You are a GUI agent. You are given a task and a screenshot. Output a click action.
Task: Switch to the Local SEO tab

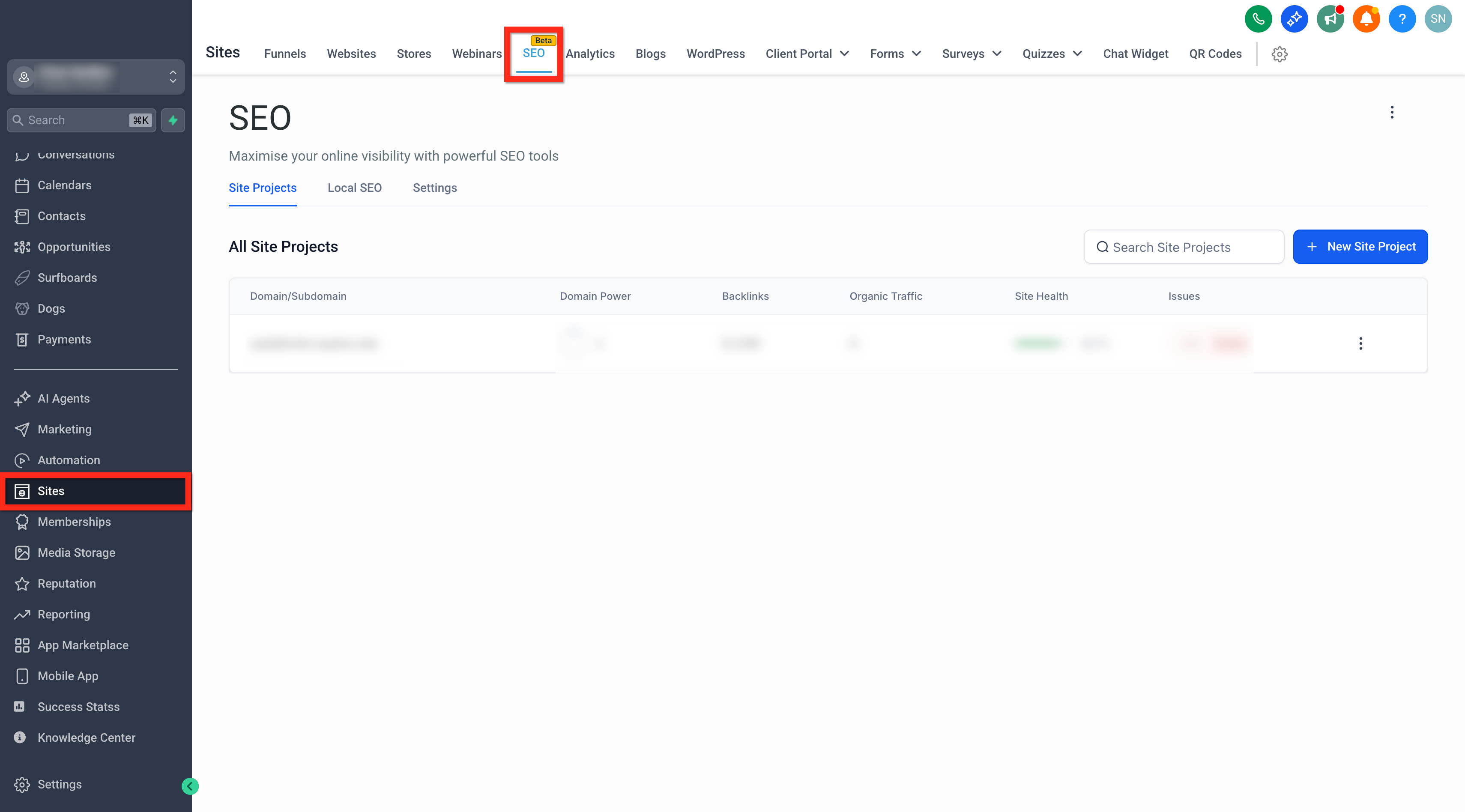[x=354, y=188]
